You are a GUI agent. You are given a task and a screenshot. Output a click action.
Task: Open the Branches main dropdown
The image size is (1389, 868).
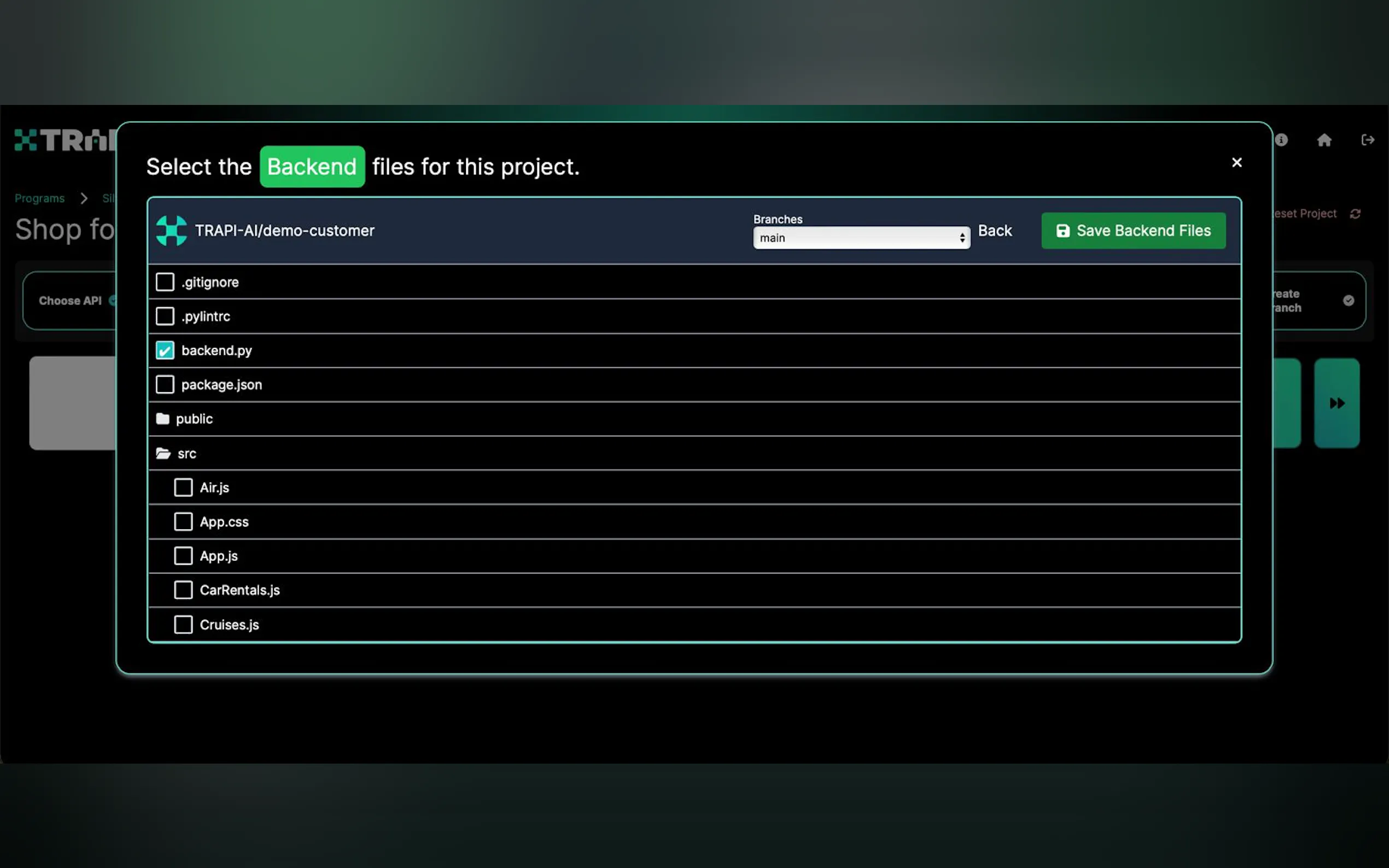(x=861, y=238)
